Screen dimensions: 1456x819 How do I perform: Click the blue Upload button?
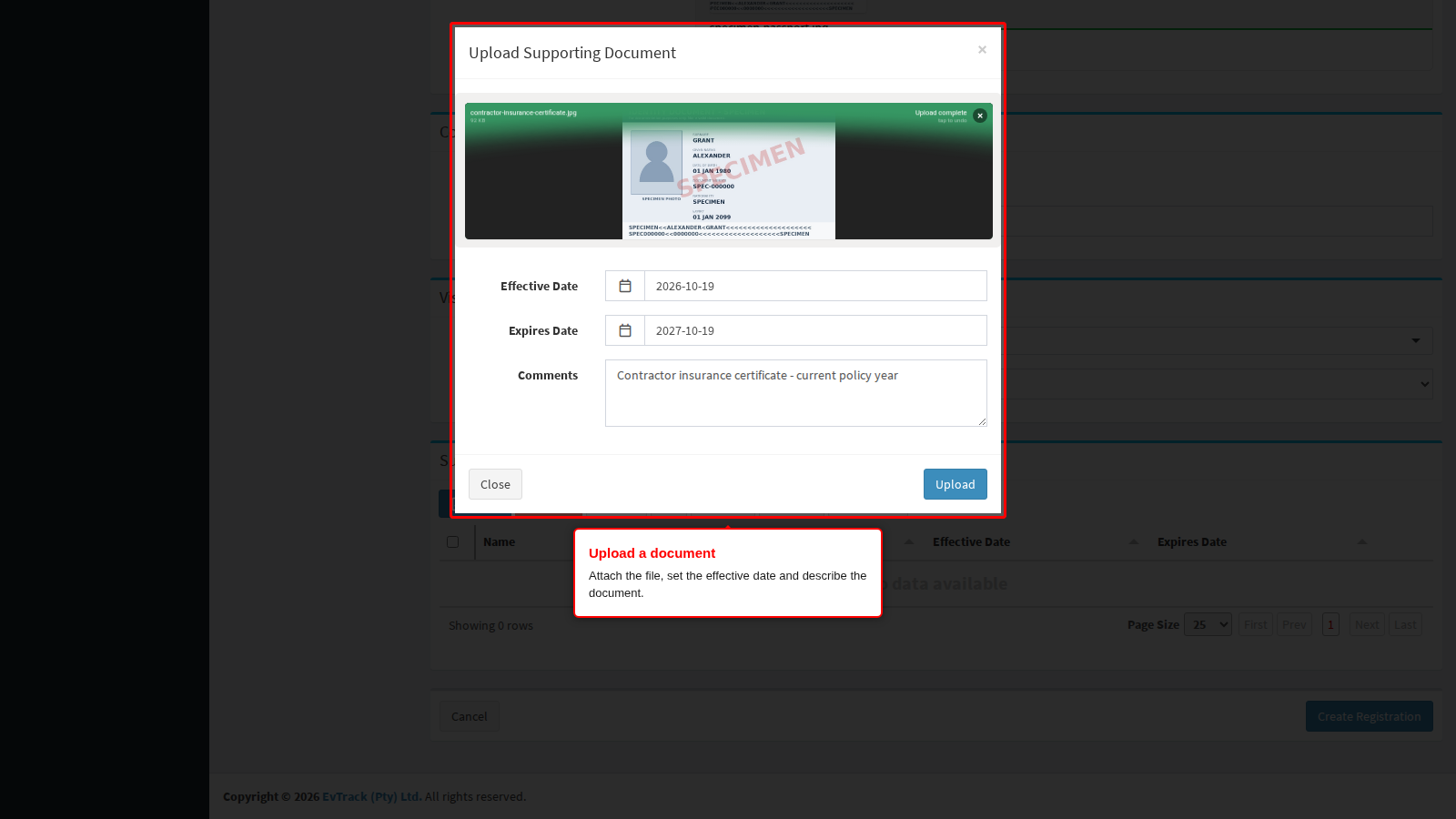tap(955, 484)
